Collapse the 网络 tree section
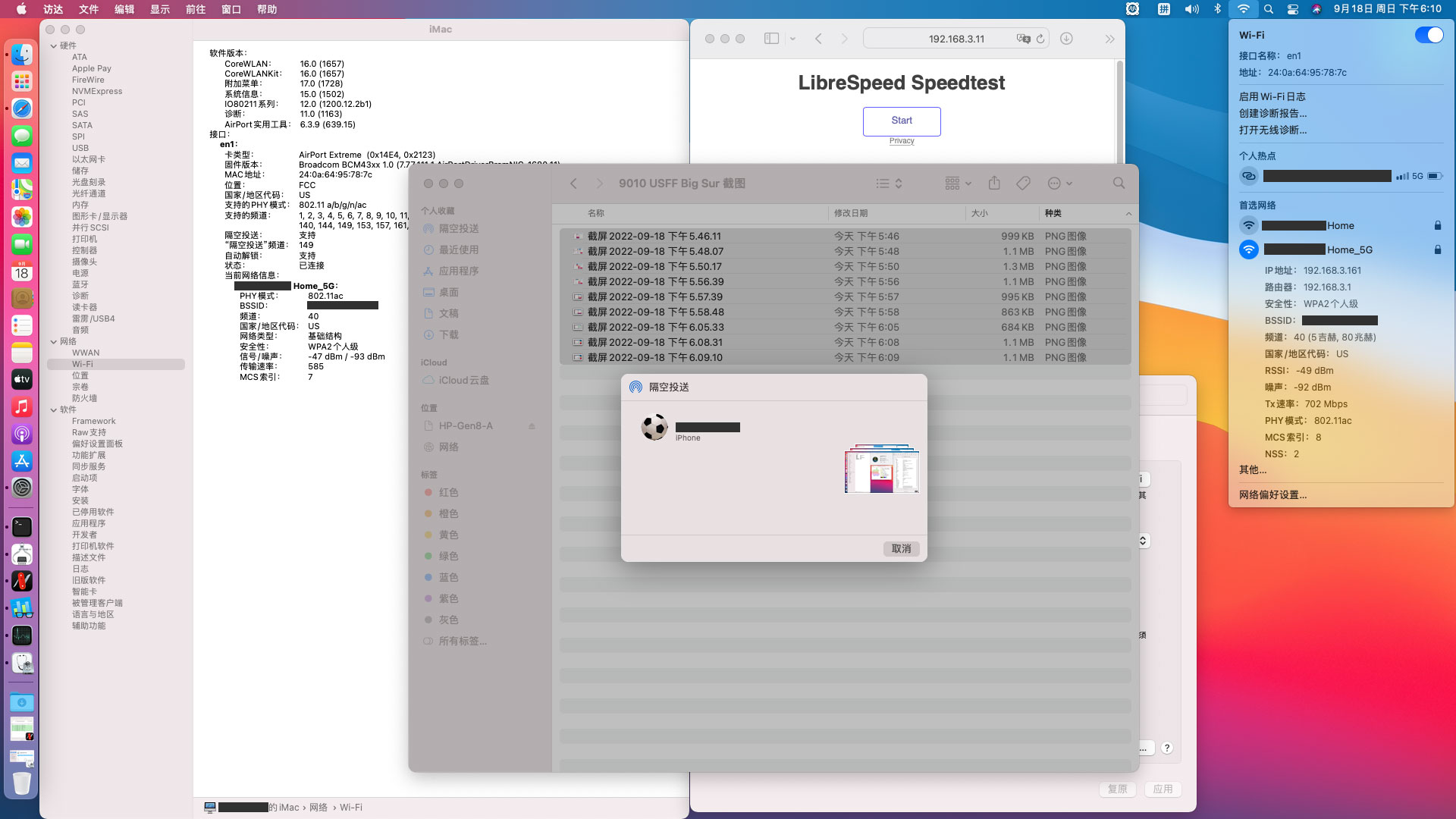1456x819 pixels. (54, 341)
